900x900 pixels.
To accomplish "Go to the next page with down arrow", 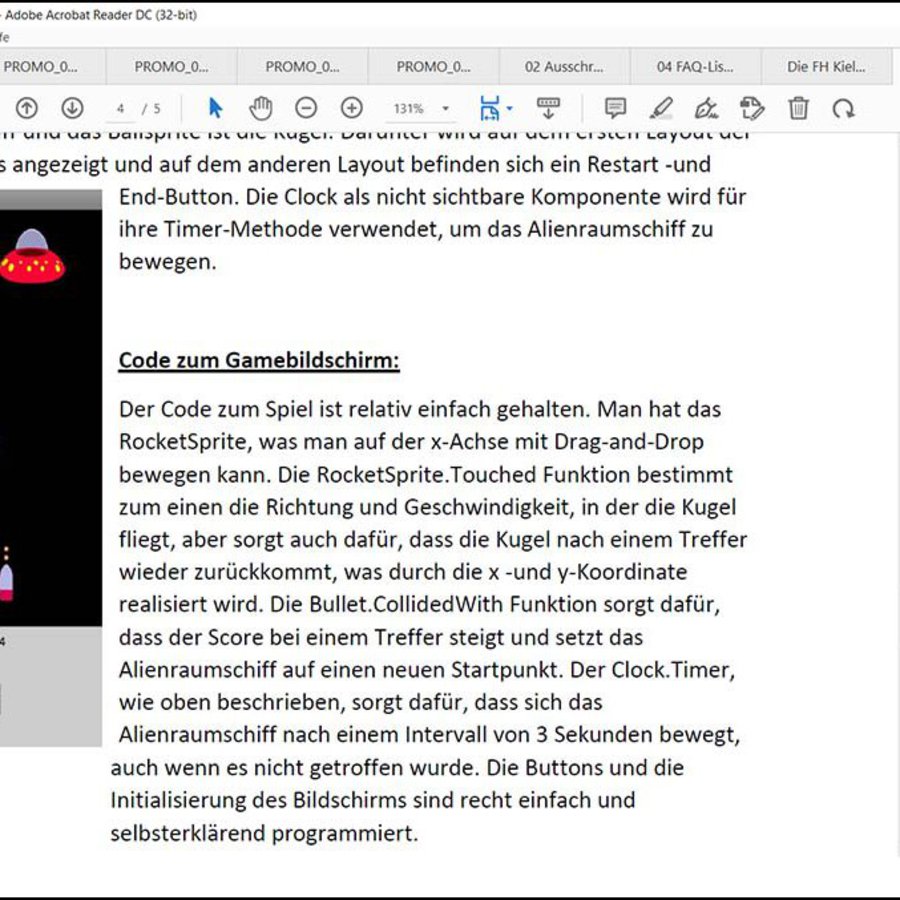I will (70, 107).
